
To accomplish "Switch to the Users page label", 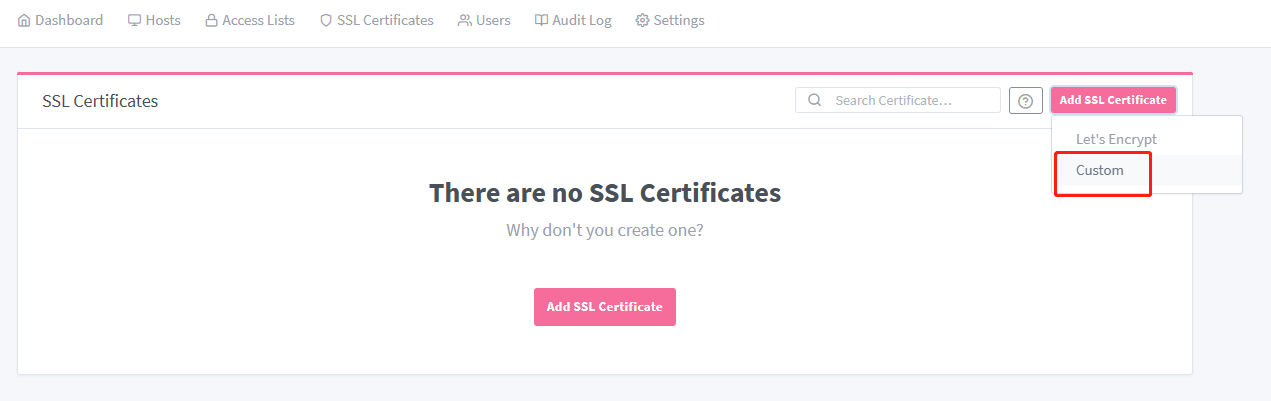I will tap(494, 20).
